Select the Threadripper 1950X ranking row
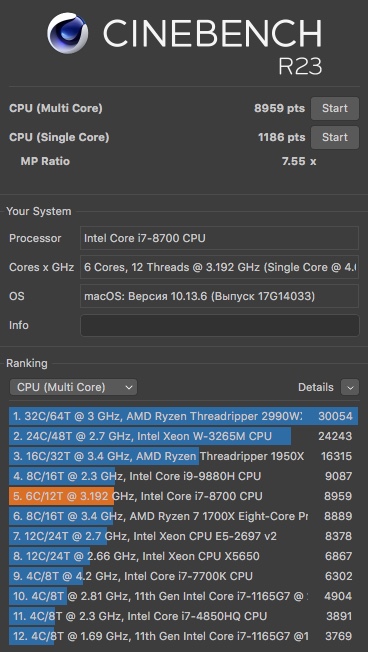368x652 pixels. click(x=183, y=456)
